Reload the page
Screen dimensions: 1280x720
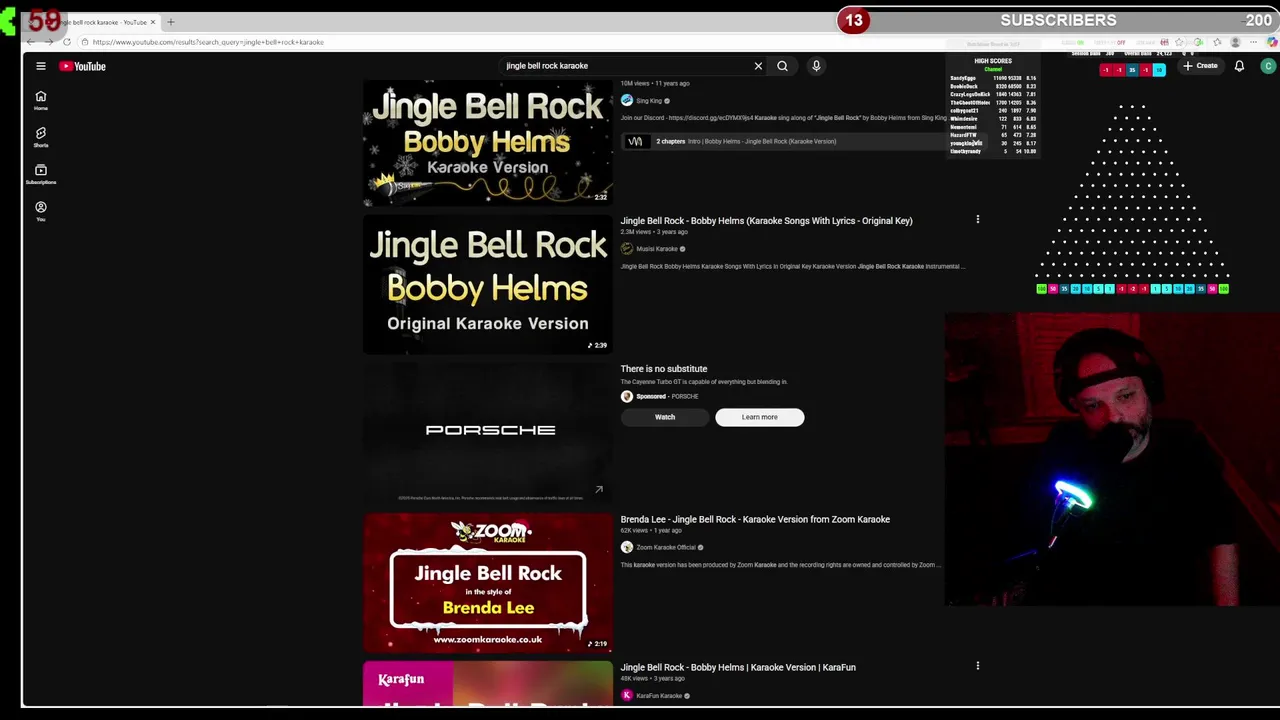(x=66, y=42)
